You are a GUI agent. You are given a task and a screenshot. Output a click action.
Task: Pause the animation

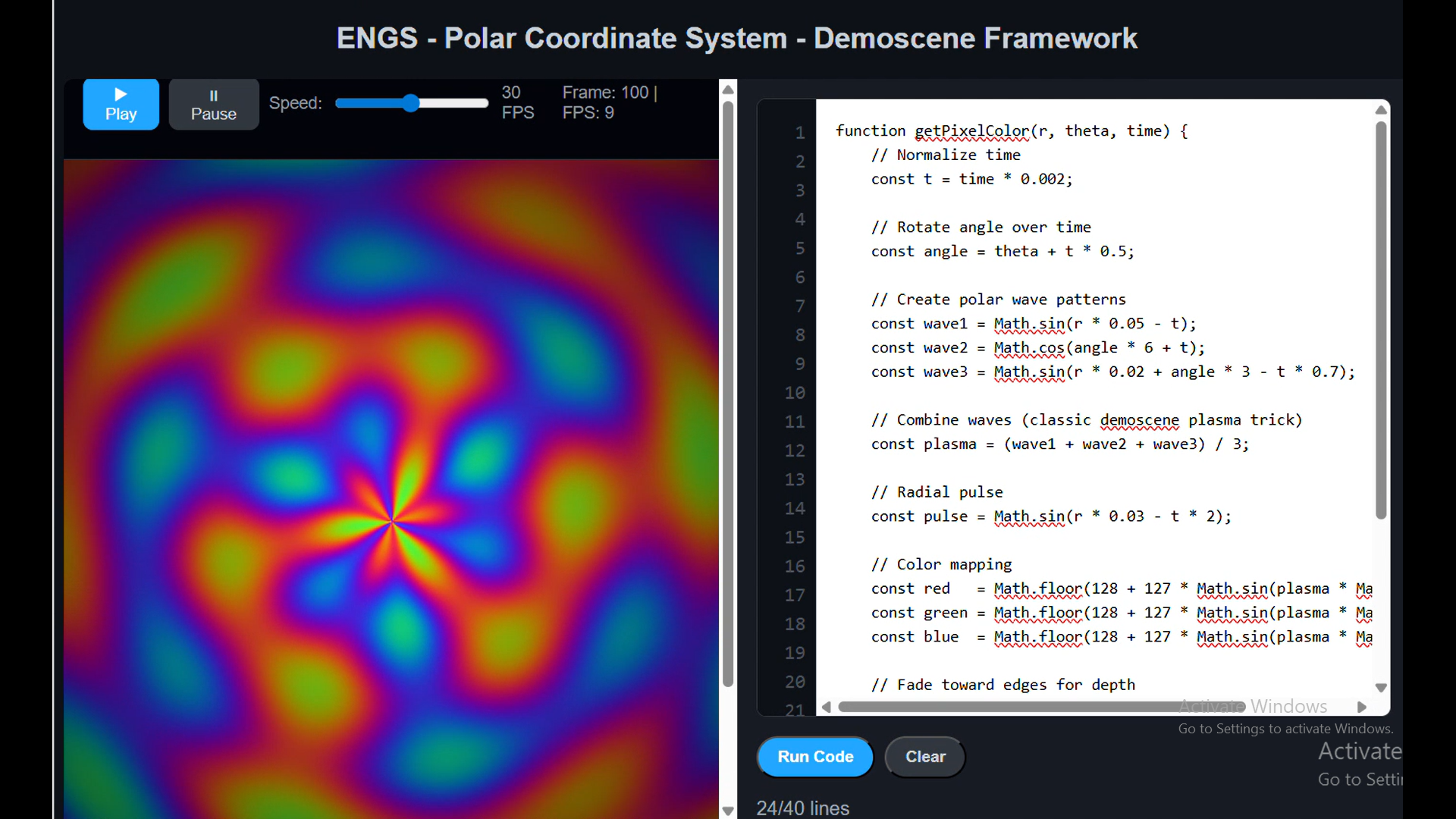213,104
